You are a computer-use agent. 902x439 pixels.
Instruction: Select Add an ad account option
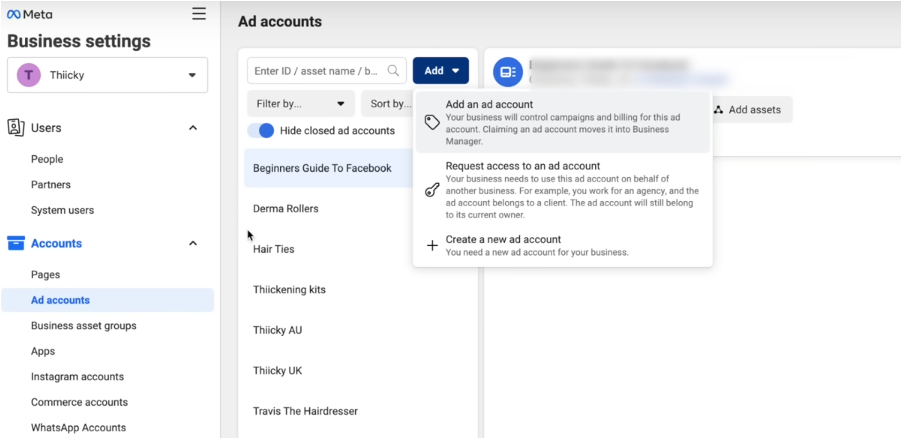point(563,122)
